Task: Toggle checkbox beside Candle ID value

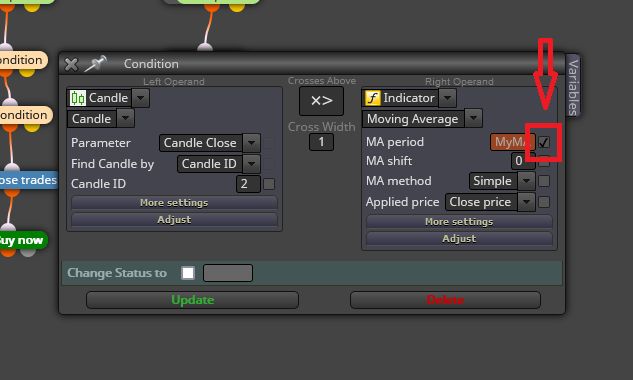Action: [x=269, y=184]
